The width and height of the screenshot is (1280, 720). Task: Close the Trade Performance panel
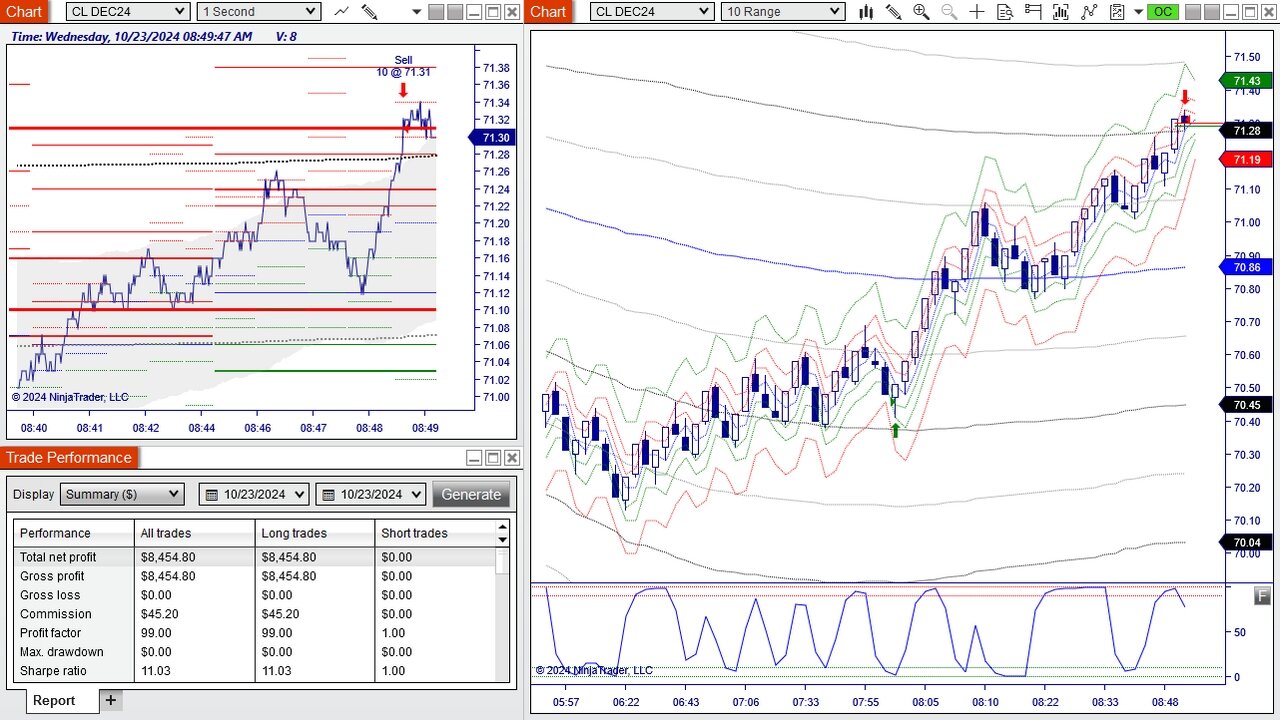(x=512, y=458)
